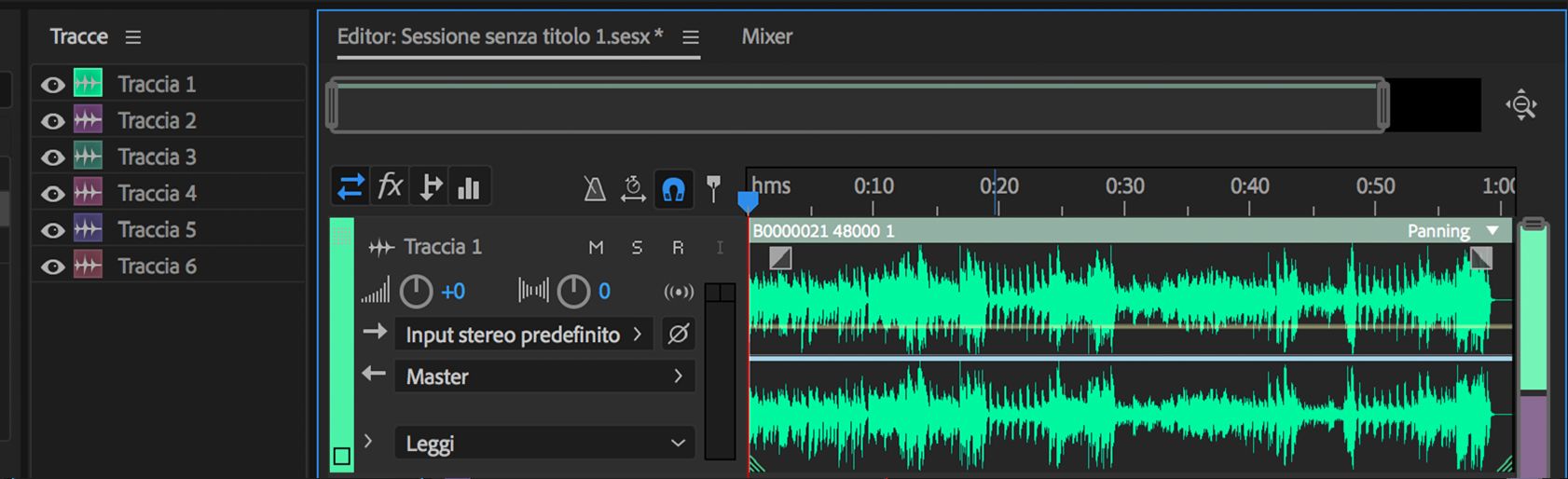Hide Traccia 3 with its eye icon
1568x479 pixels.
coord(53,157)
